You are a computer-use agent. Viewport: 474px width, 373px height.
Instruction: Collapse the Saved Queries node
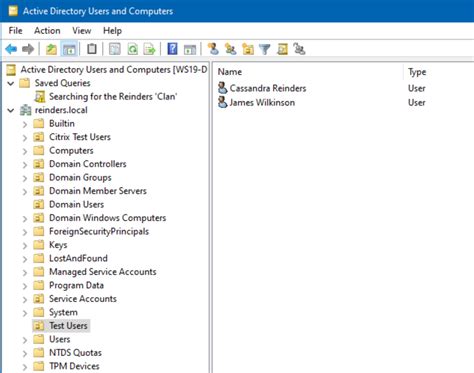(x=11, y=83)
